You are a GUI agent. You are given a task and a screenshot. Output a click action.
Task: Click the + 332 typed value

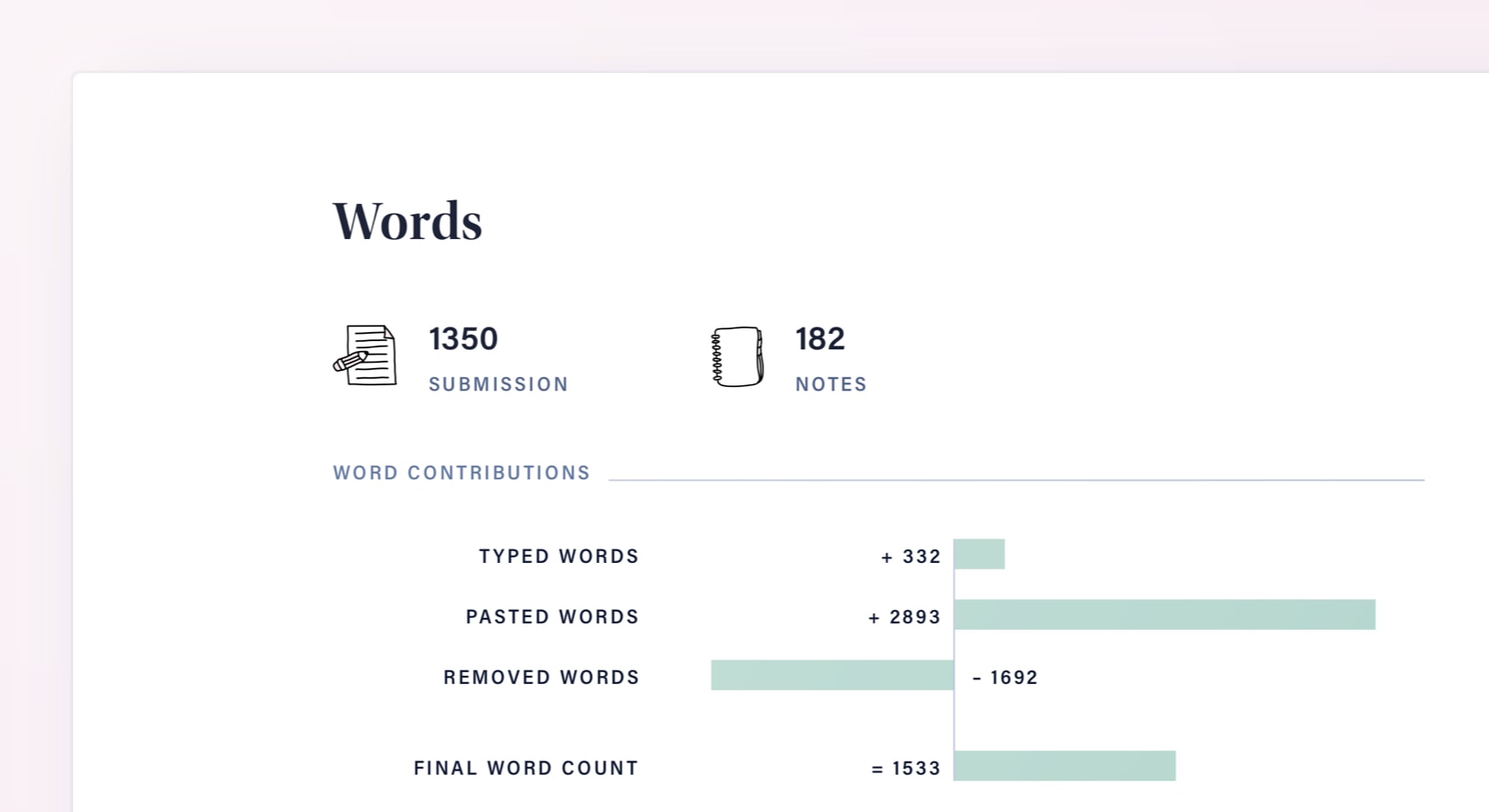(x=911, y=557)
